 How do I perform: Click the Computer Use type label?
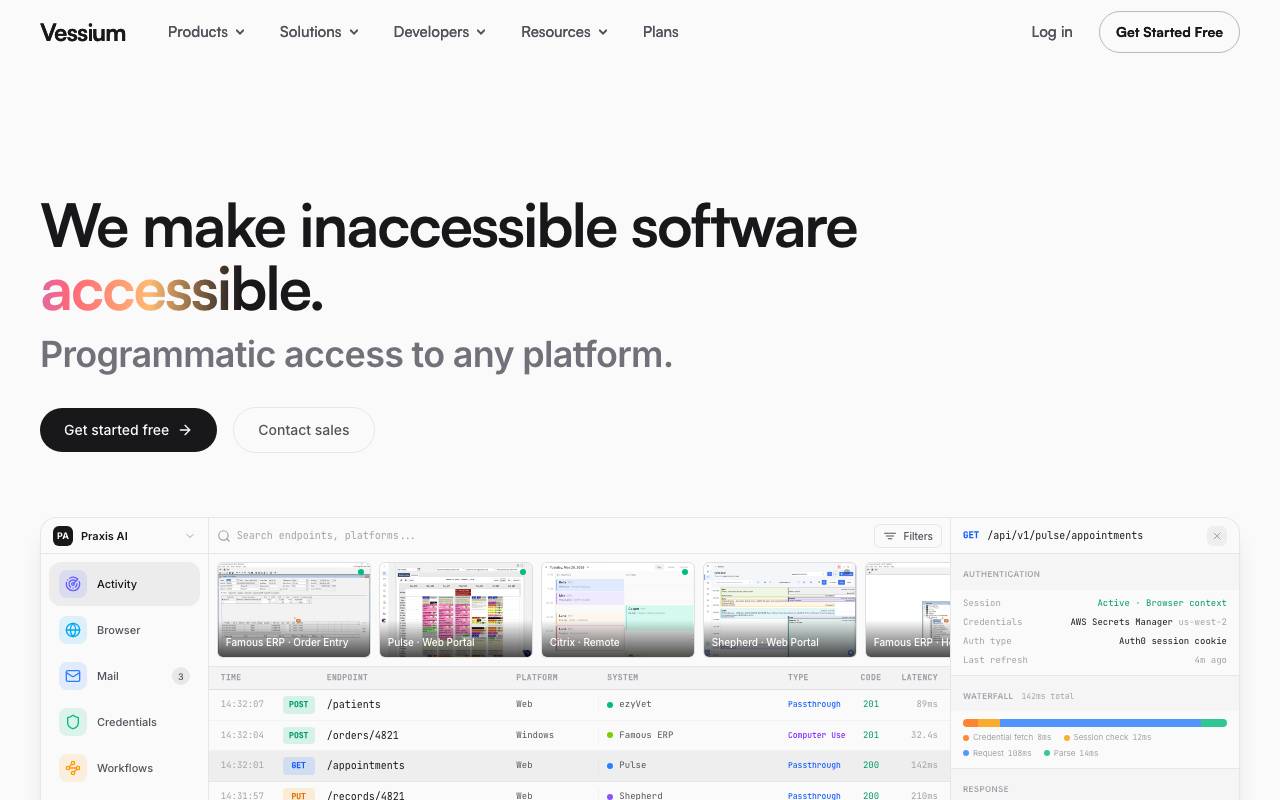click(817, 735)
